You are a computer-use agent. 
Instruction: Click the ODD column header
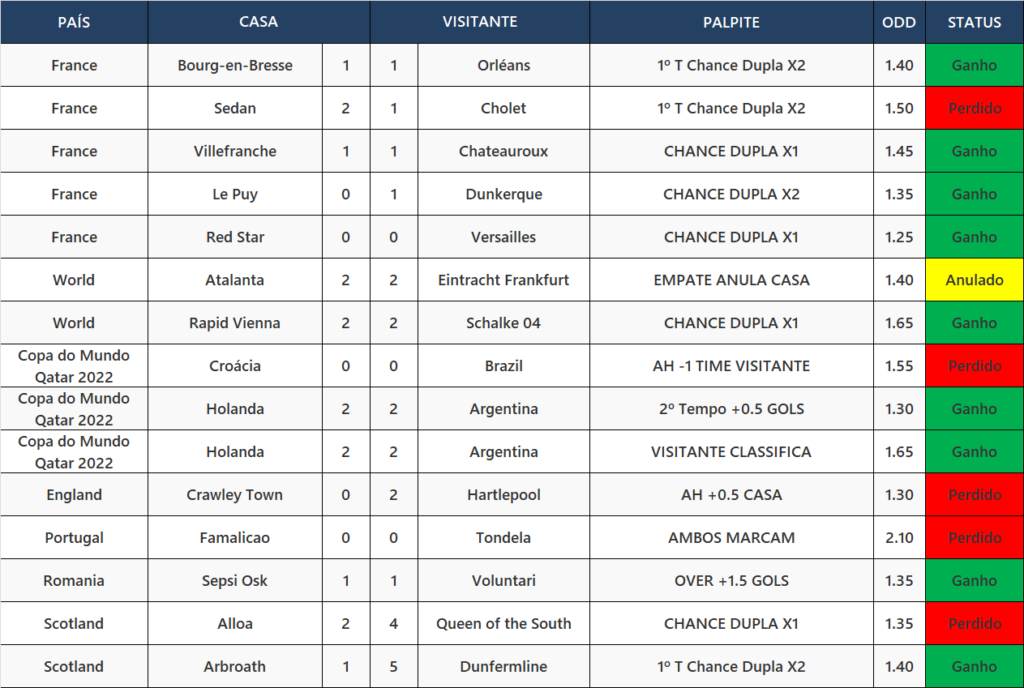pos(899,22)
